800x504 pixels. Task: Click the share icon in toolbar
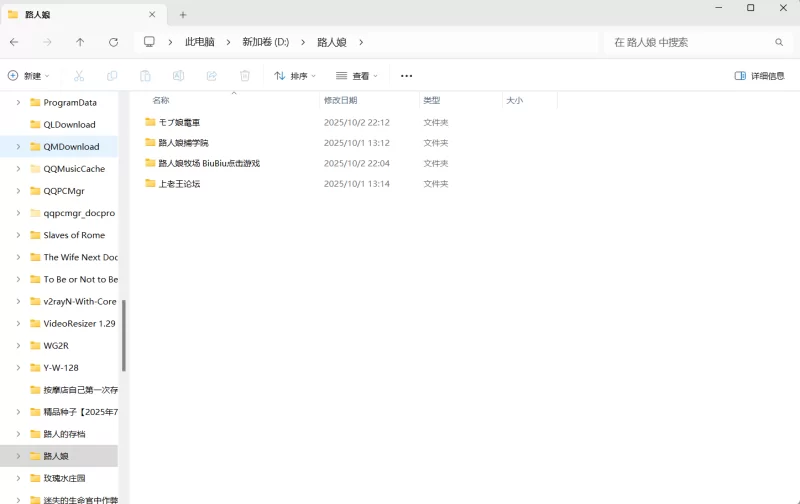(212, 76)
